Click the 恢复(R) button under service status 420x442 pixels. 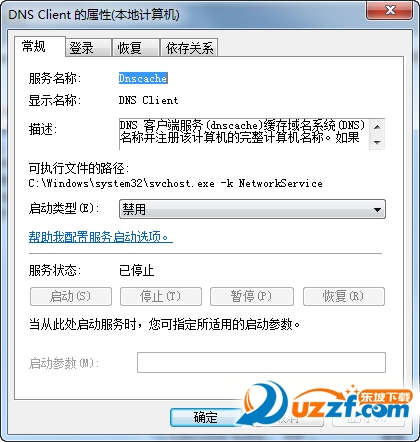344,296
